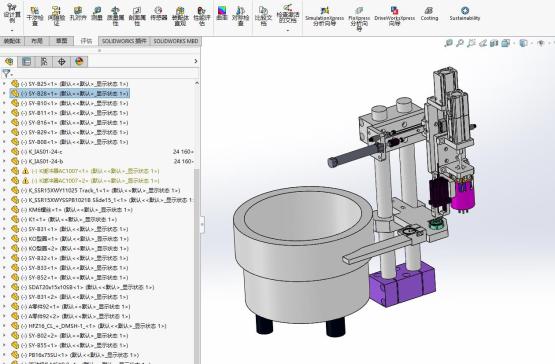
Task: Open dropdown arrow under 设计算例
Action: click(12, 30)
